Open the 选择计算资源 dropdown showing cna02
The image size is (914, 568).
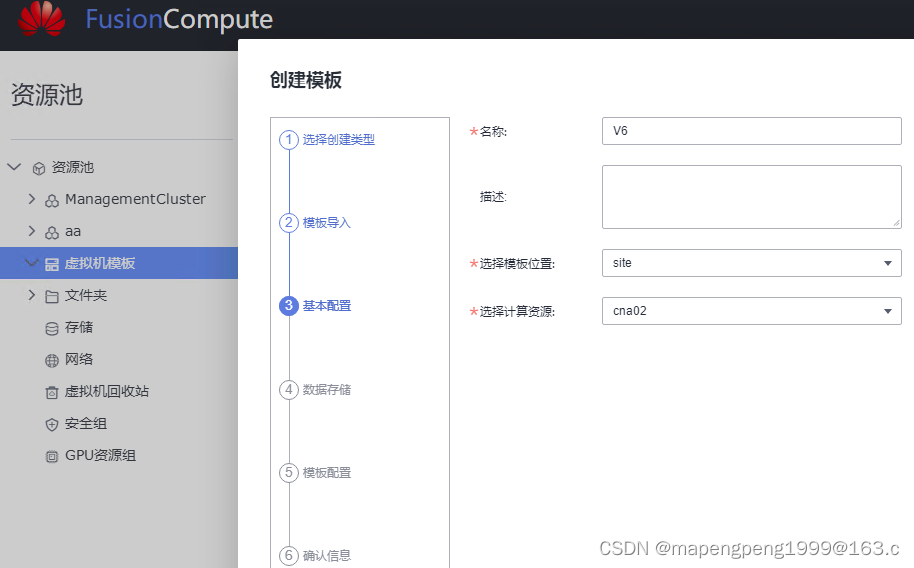(x=751, y=311)
